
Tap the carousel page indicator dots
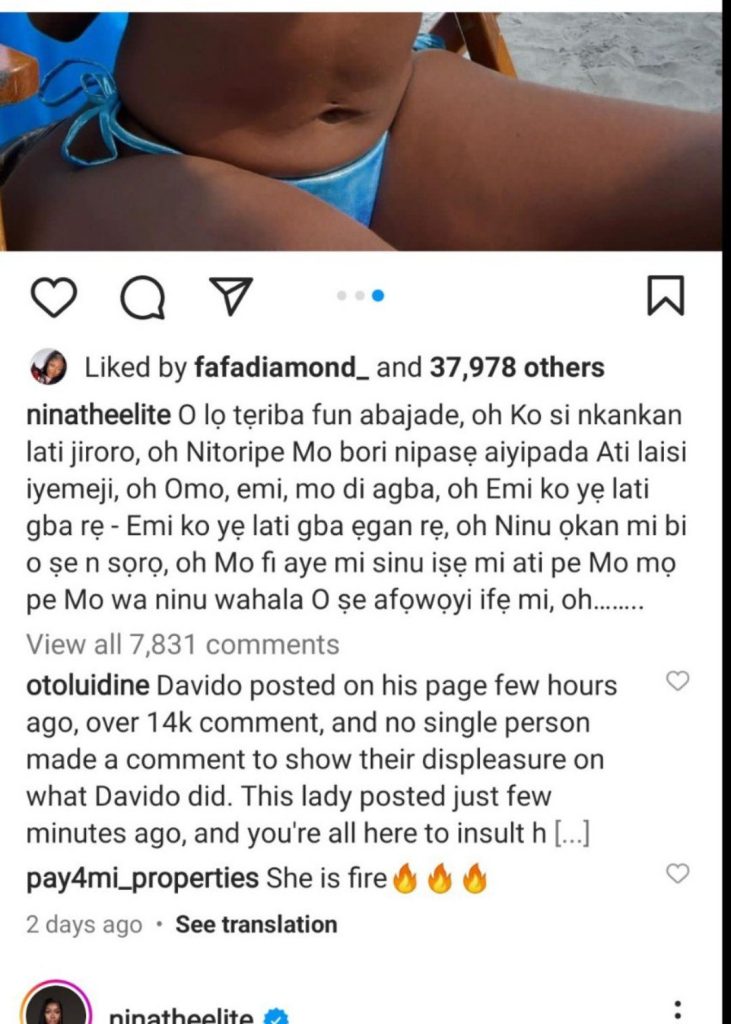click(360, 296)
